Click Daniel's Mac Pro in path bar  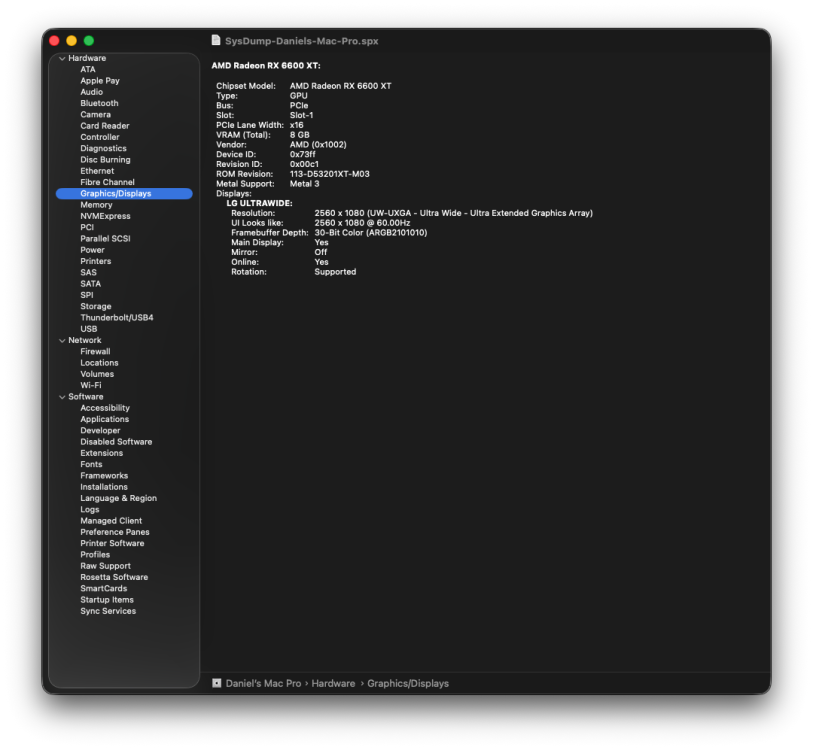[263, 684]
